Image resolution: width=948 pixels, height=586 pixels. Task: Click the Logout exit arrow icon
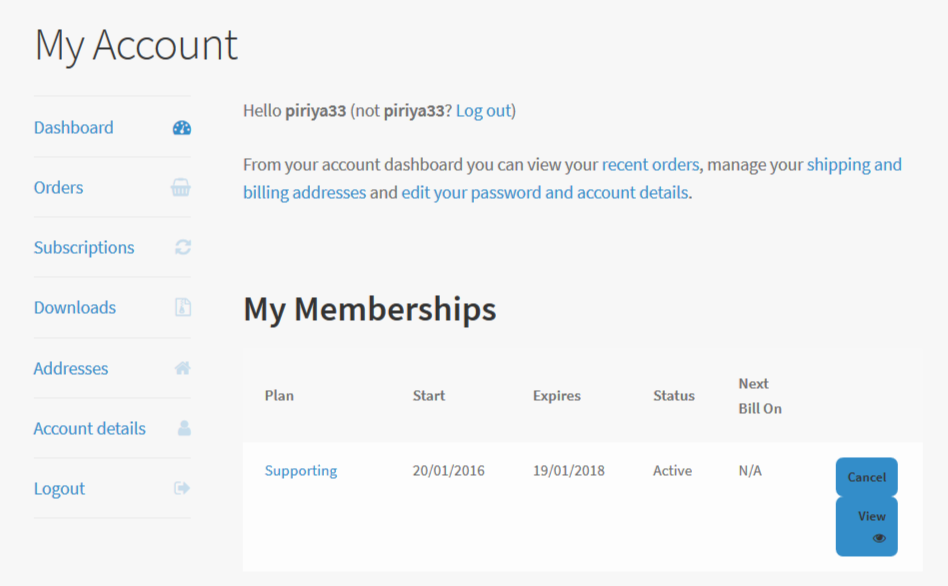click(182, 488)
